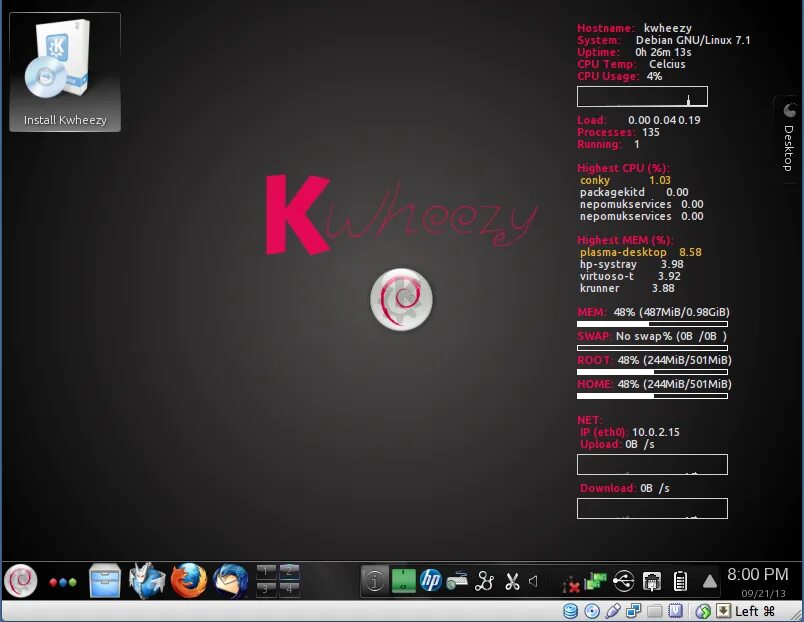
Task: Click VirtualBox mouse integration globe icon
Action: (x=704, y=611)
